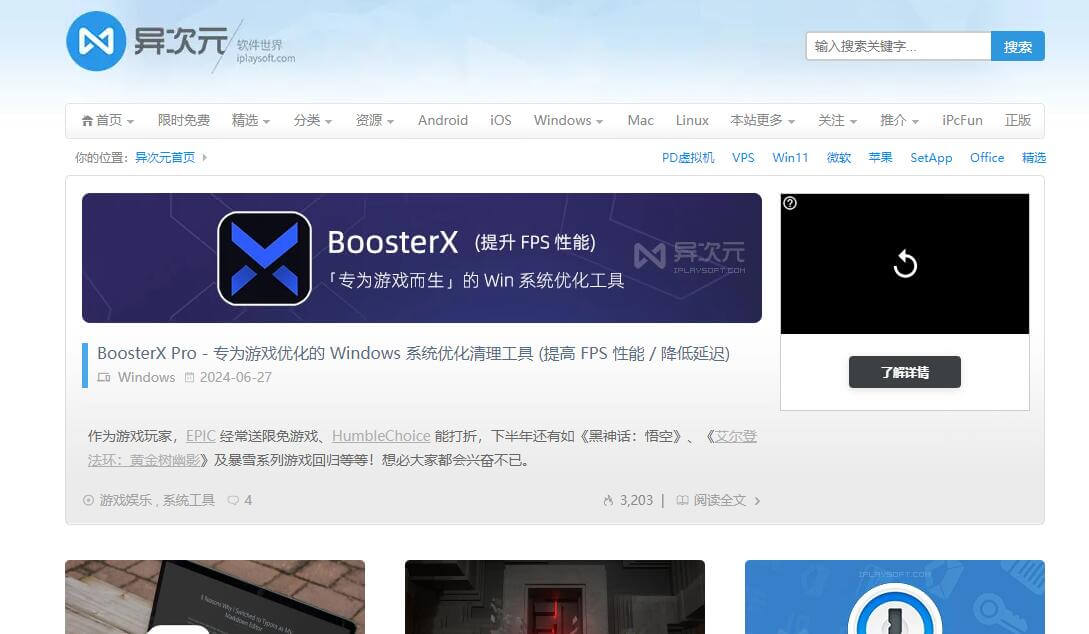
Task: Click the flame view count icon
Action: tap(608, 500)
